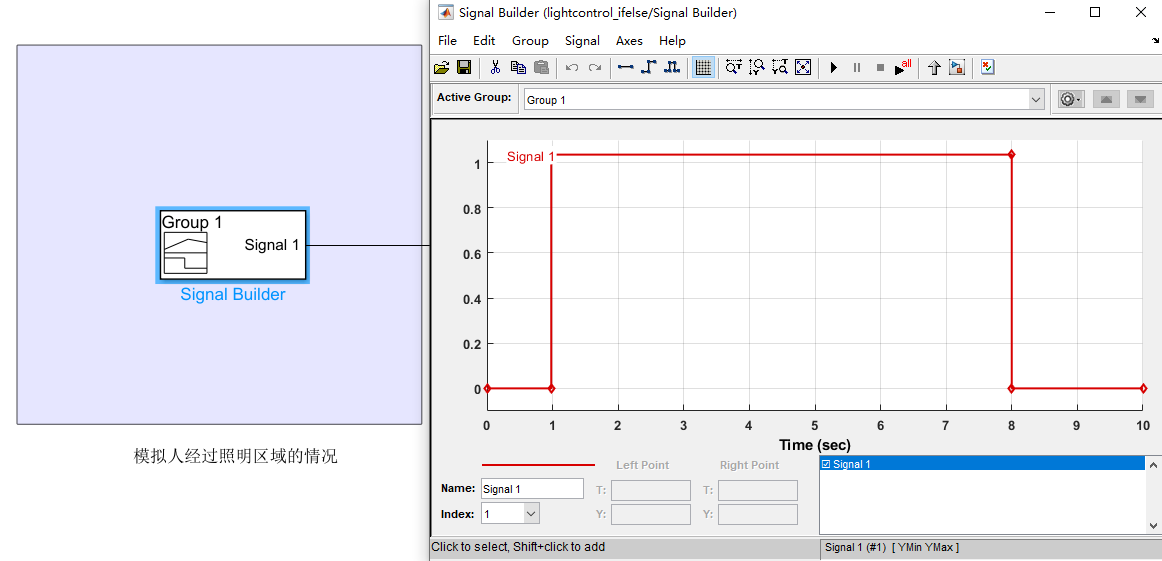Select waveform point at time 8, value 0
This screenshot has width=1162, height=561.
click(1011, 388)
